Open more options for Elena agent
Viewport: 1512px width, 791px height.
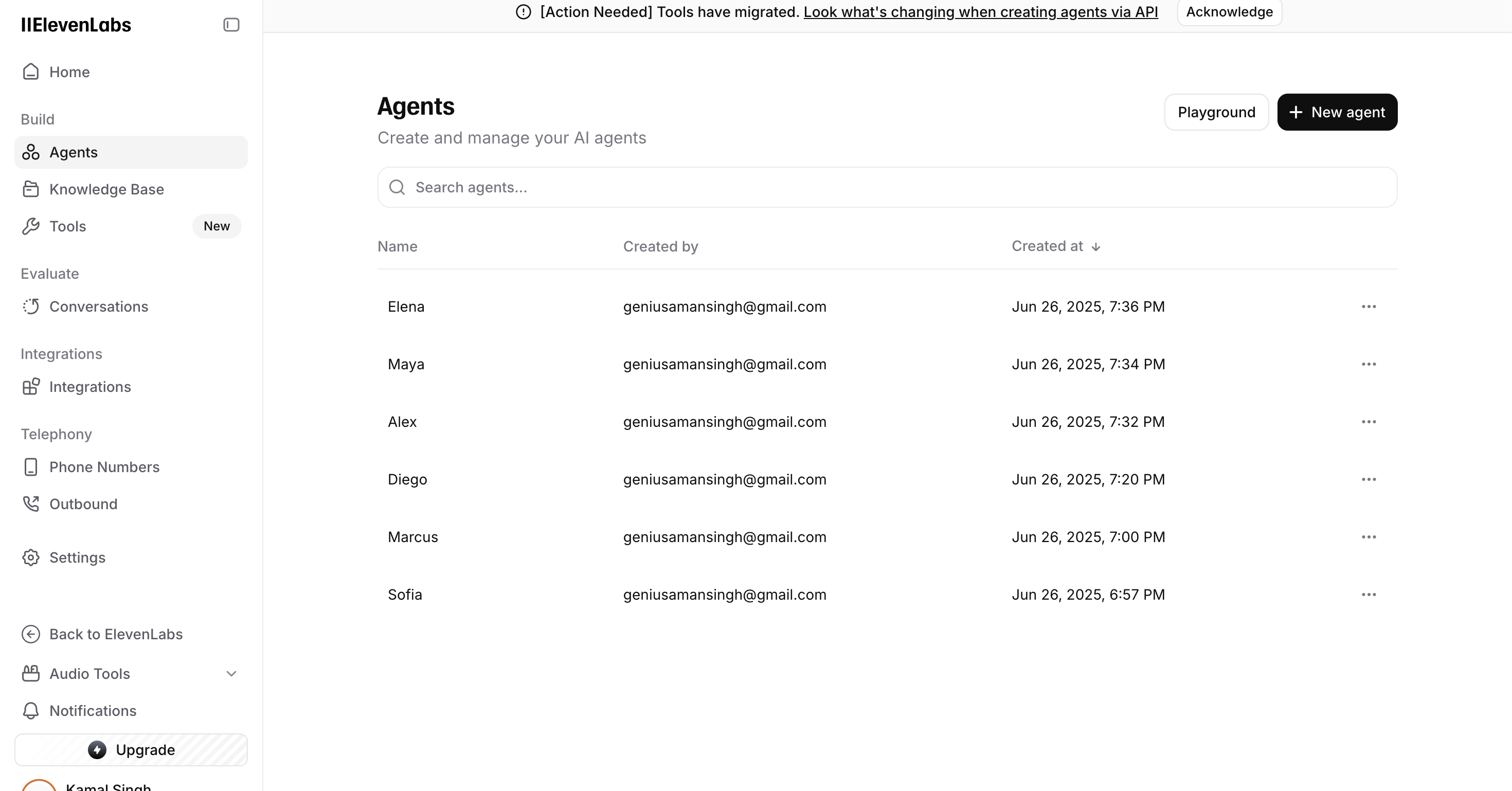1368,307
